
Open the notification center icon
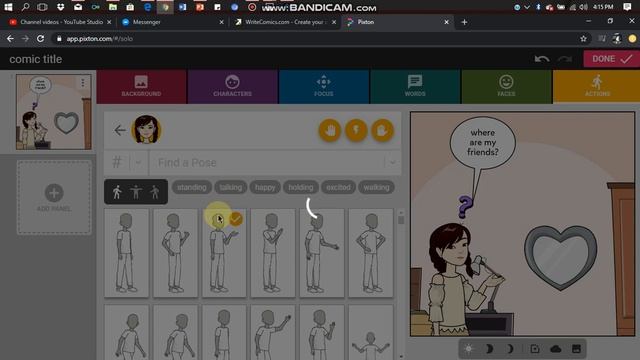tap(627, 7)
